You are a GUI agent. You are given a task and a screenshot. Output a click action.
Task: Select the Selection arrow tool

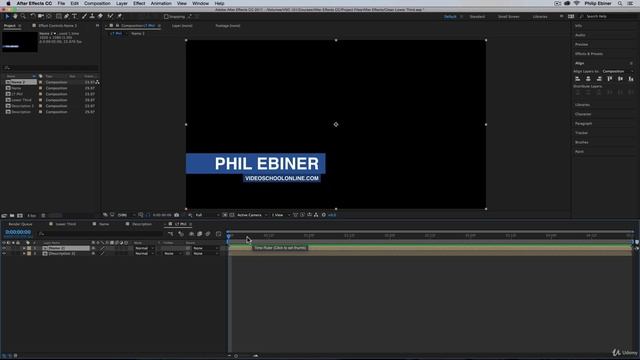[x=7, y=16]
